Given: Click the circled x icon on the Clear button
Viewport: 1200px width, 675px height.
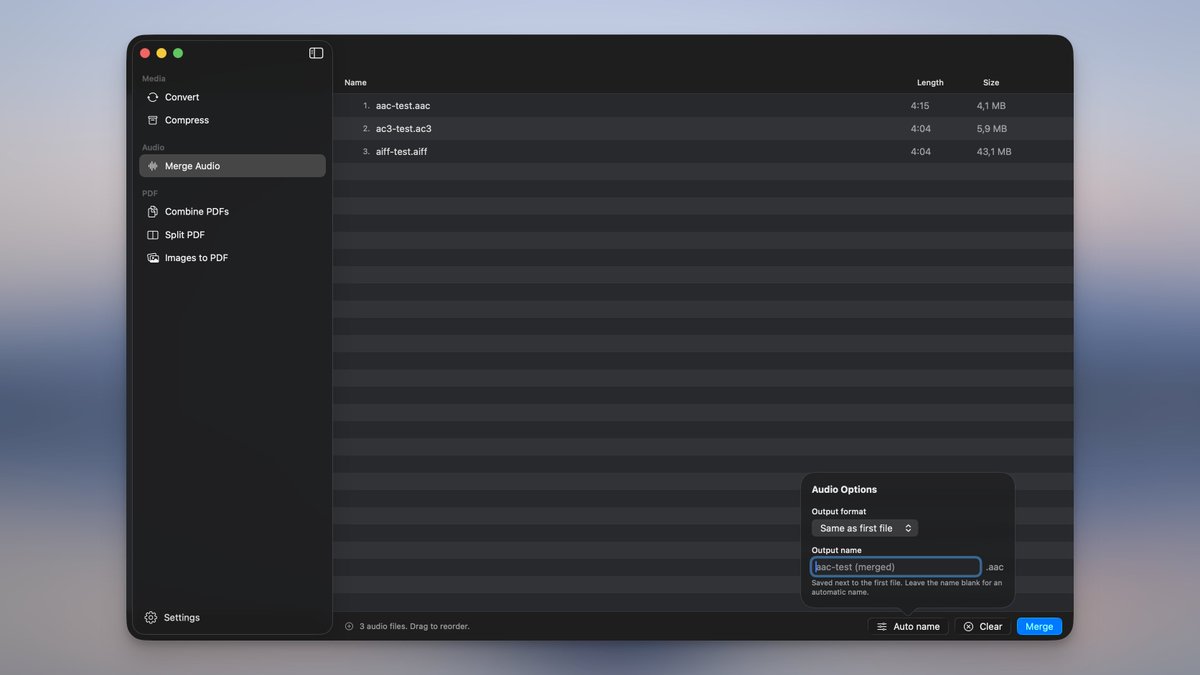Looking at the screenshot, I should [x=968, y=627].
